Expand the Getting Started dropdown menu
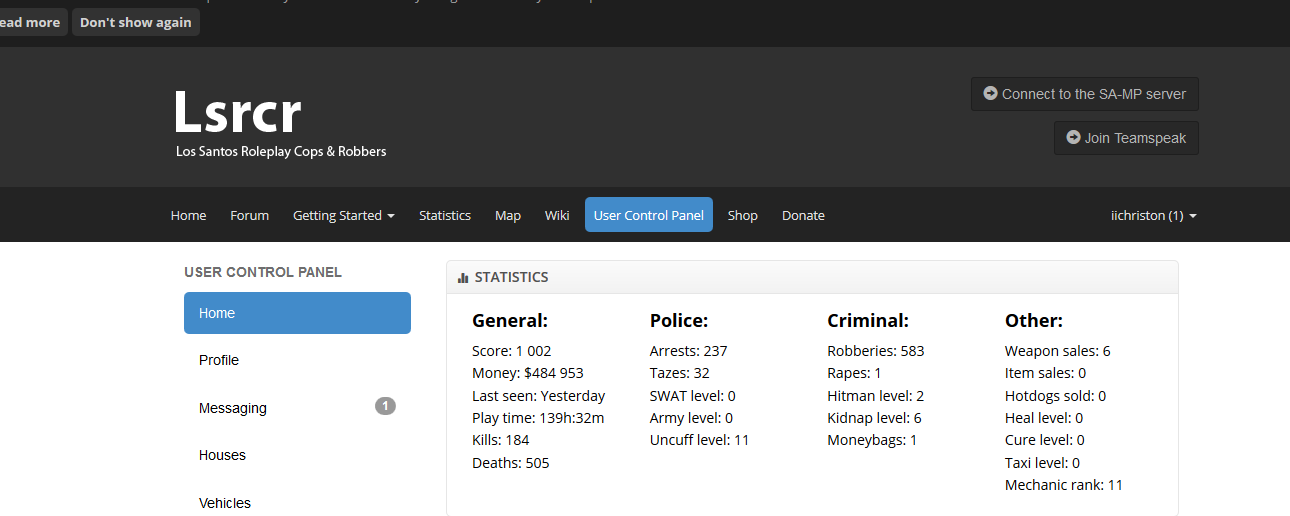The width and height of the screenshot is (1290, 516). pyautogui.click(x=343, y=215)
